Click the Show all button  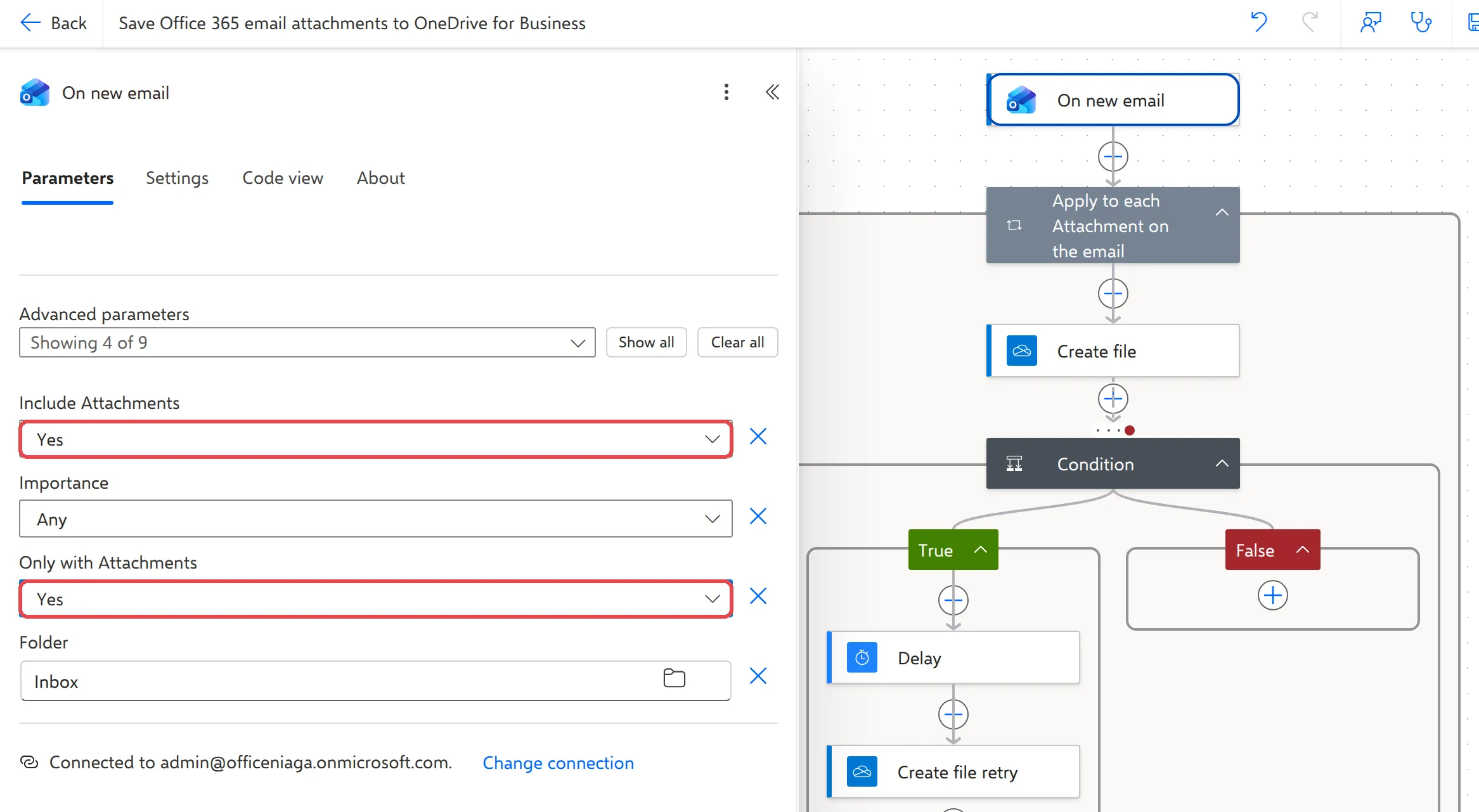pos(646,342)
